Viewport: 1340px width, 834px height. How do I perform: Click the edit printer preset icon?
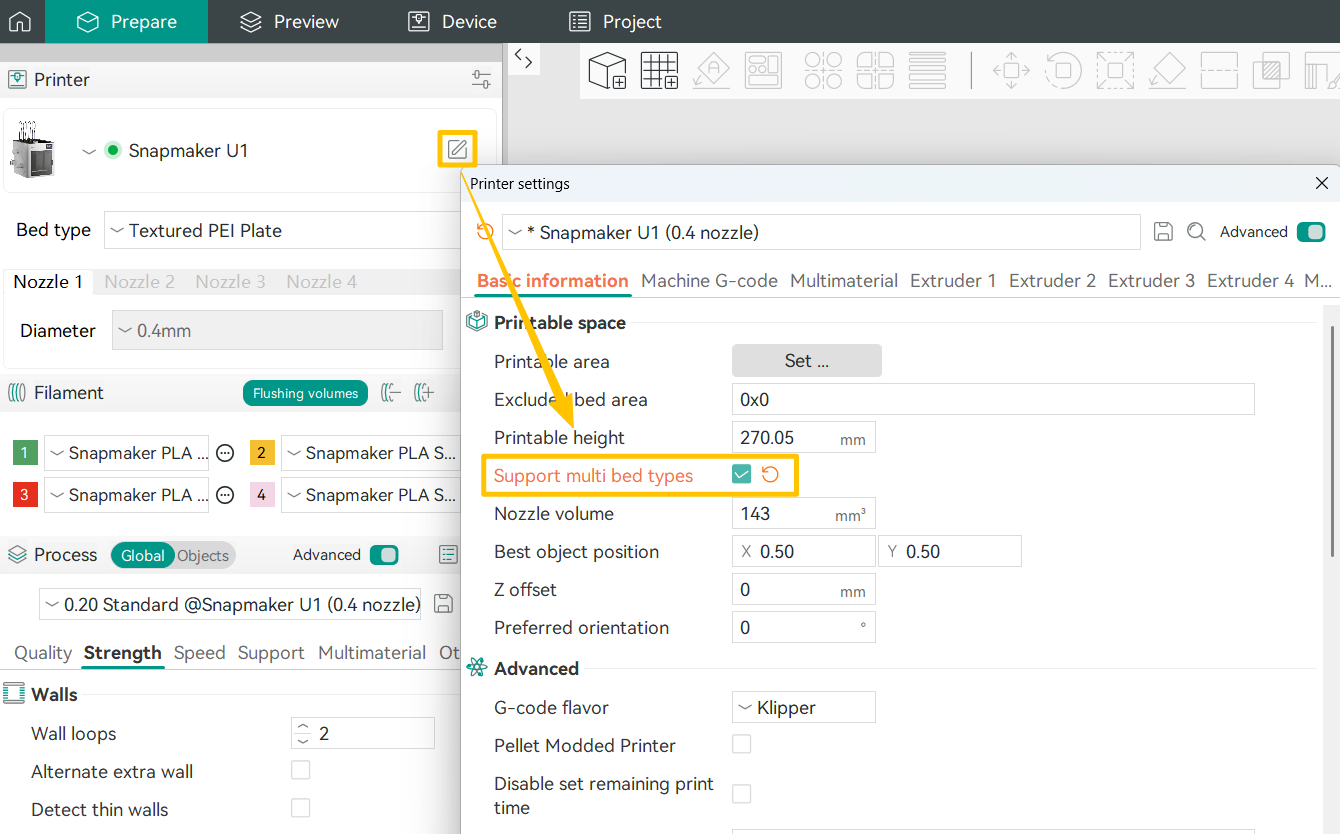[x=457, y=150]
